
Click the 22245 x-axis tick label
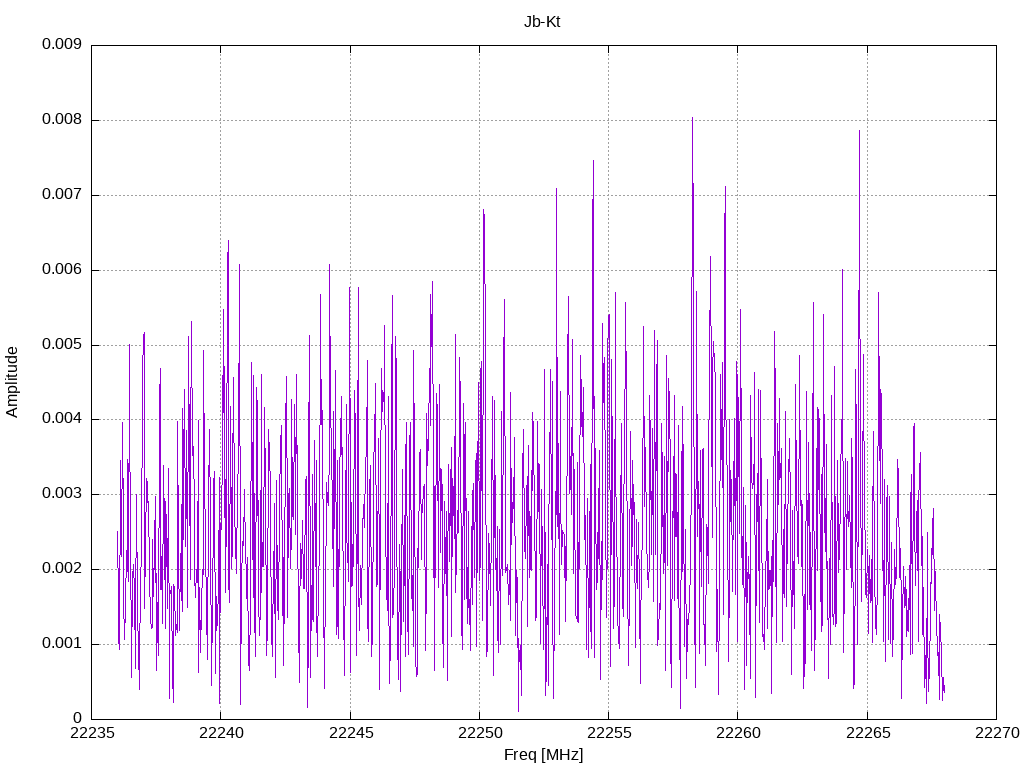351,733
